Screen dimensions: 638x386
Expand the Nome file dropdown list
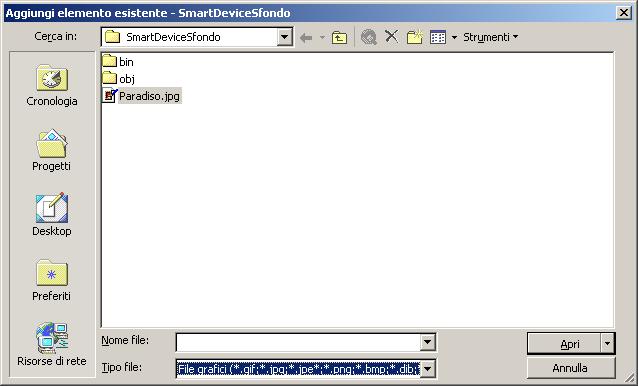click(427, 342)
